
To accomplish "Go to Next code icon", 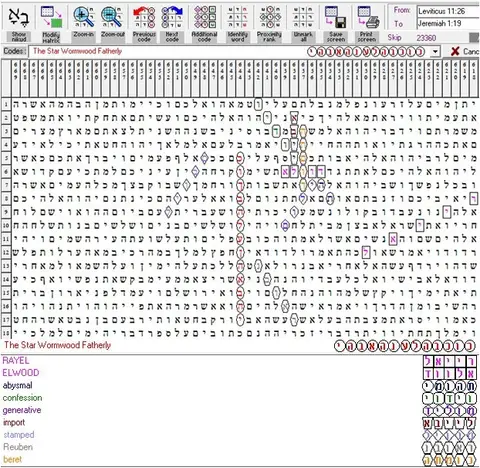I will 172,17.
